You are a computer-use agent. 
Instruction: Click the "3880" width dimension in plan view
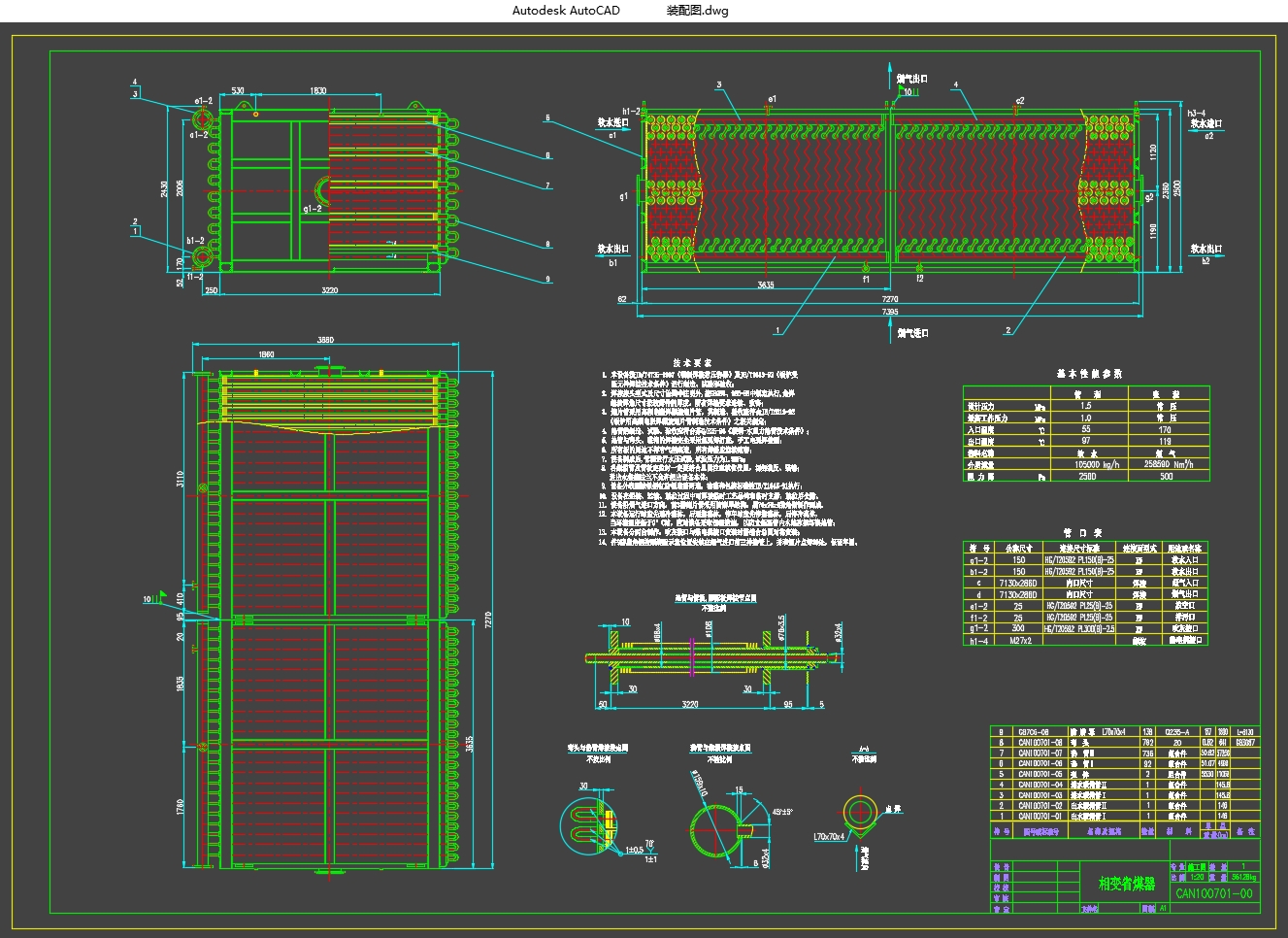coord(325,340)
